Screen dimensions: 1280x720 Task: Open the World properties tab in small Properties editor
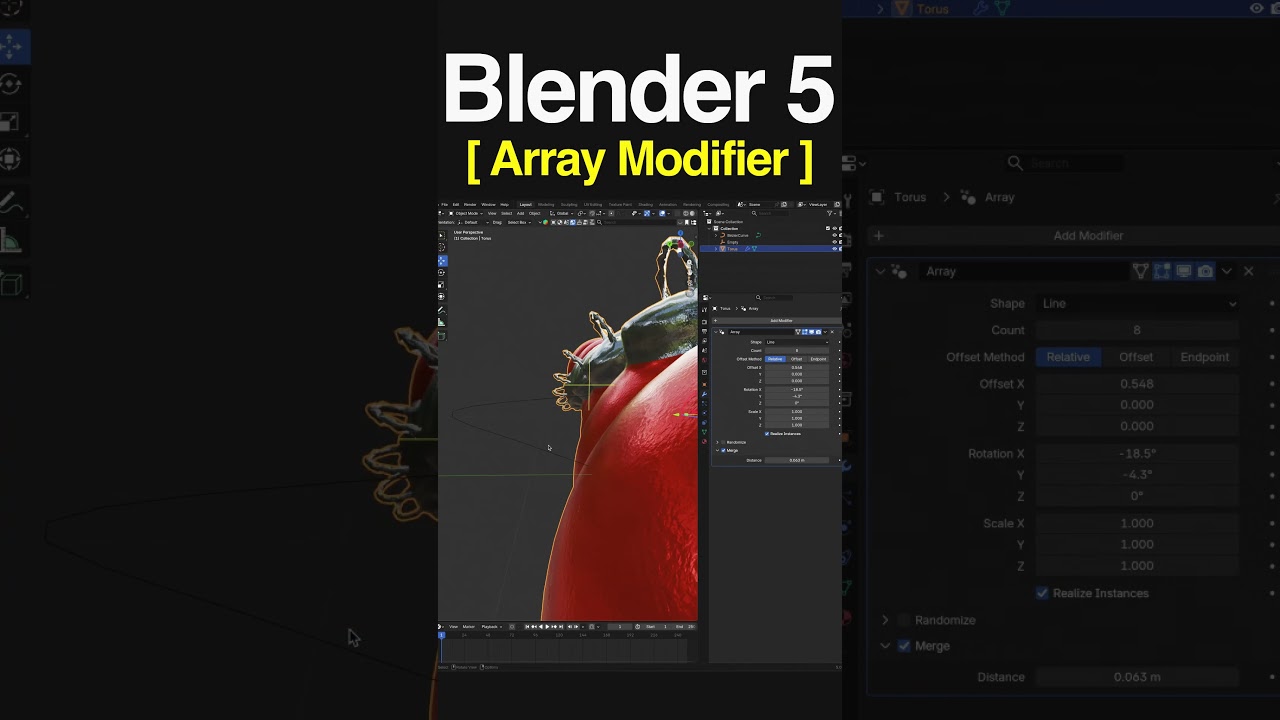[x=704, y=360]
